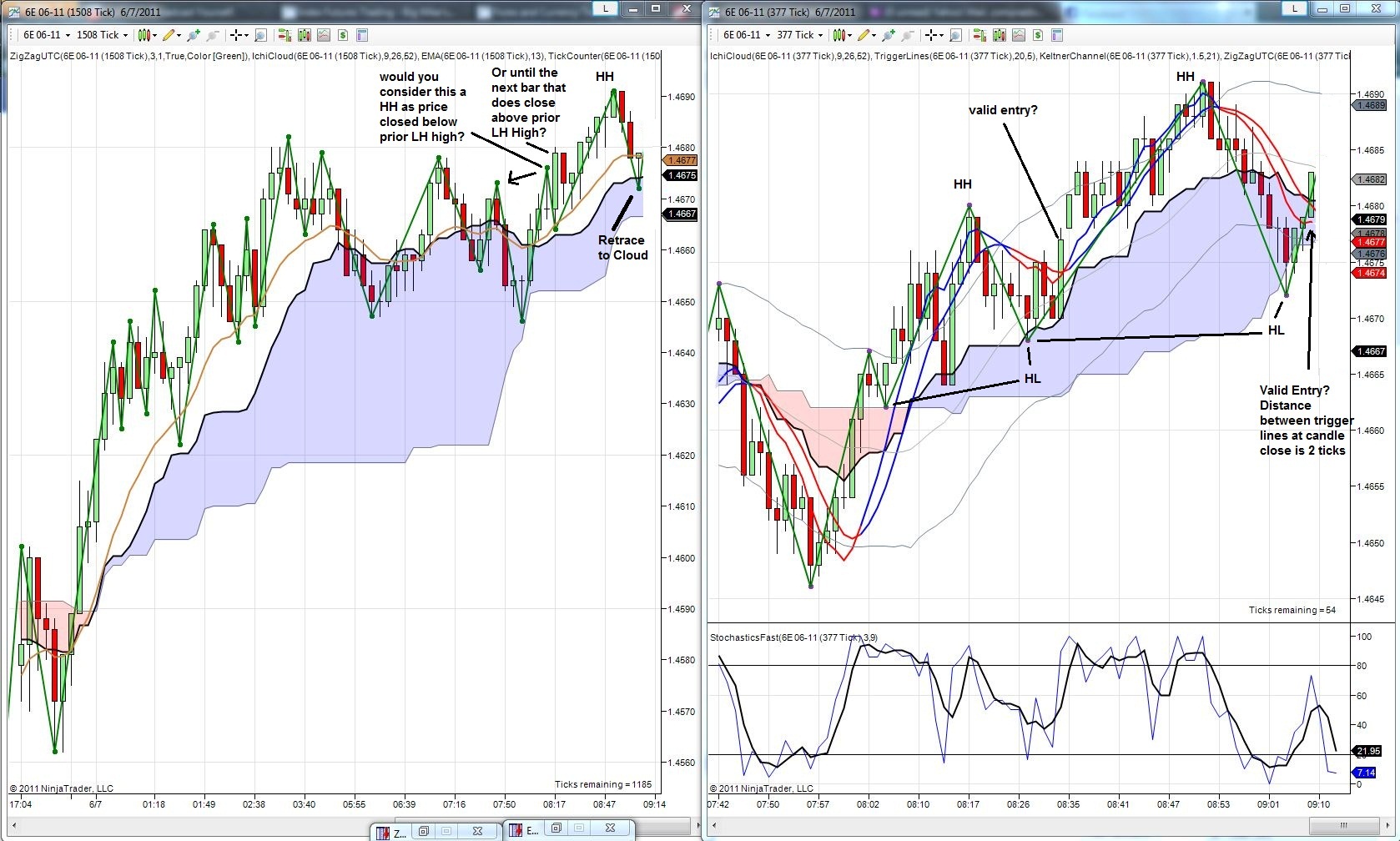Click the orange 1.4677 price marker in the 1508 Tick chart
1400x841 pixels.
click(x=680, y=160)
